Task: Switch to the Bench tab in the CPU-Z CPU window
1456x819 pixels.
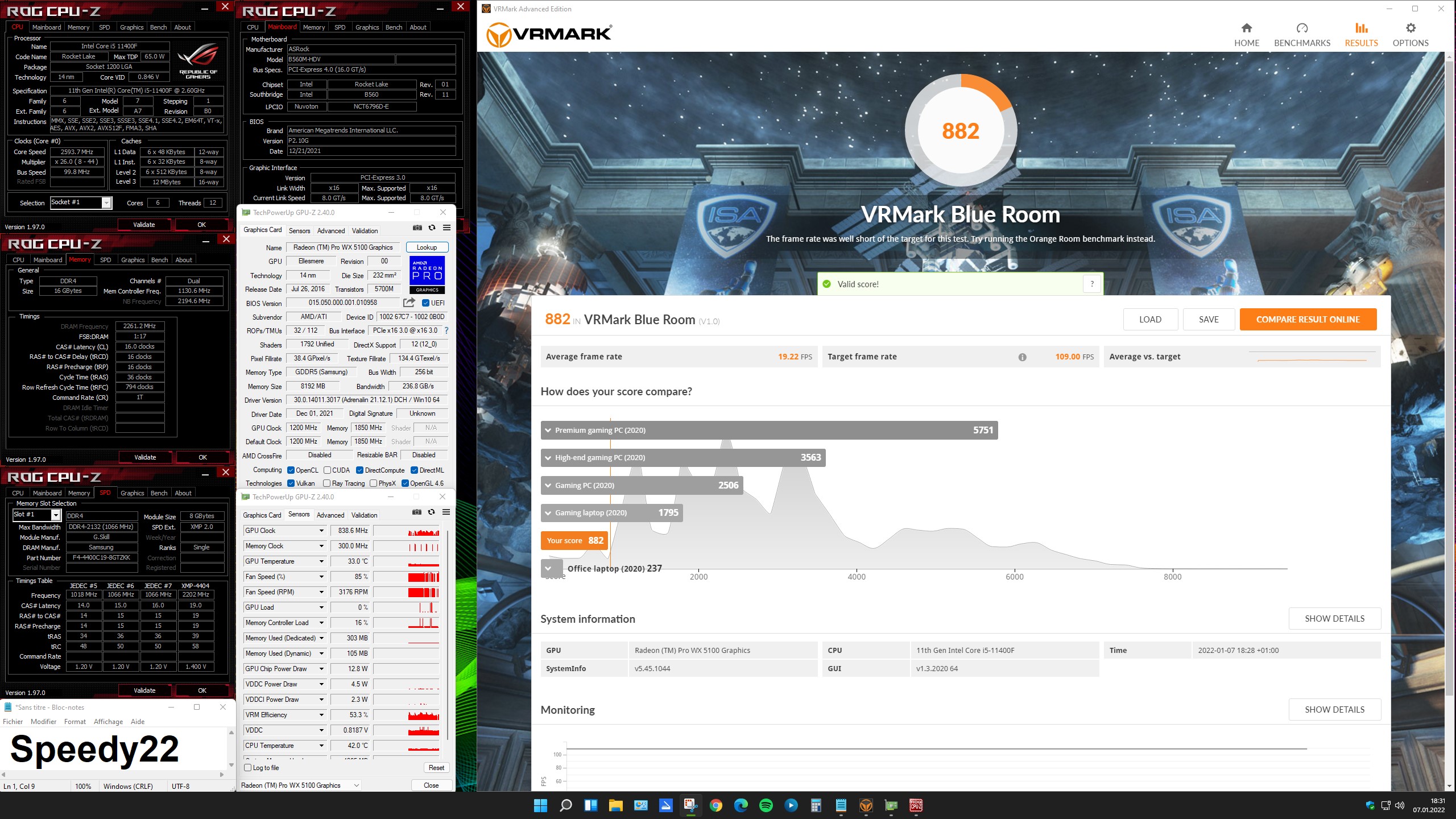Action: click(x=158, y=27)
